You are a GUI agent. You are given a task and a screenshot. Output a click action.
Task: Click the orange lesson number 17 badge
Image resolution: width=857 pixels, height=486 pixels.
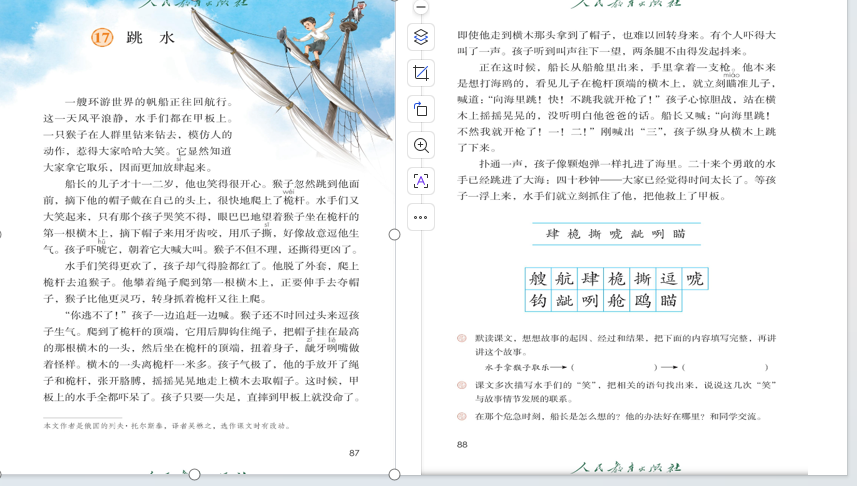click(102, 38)
